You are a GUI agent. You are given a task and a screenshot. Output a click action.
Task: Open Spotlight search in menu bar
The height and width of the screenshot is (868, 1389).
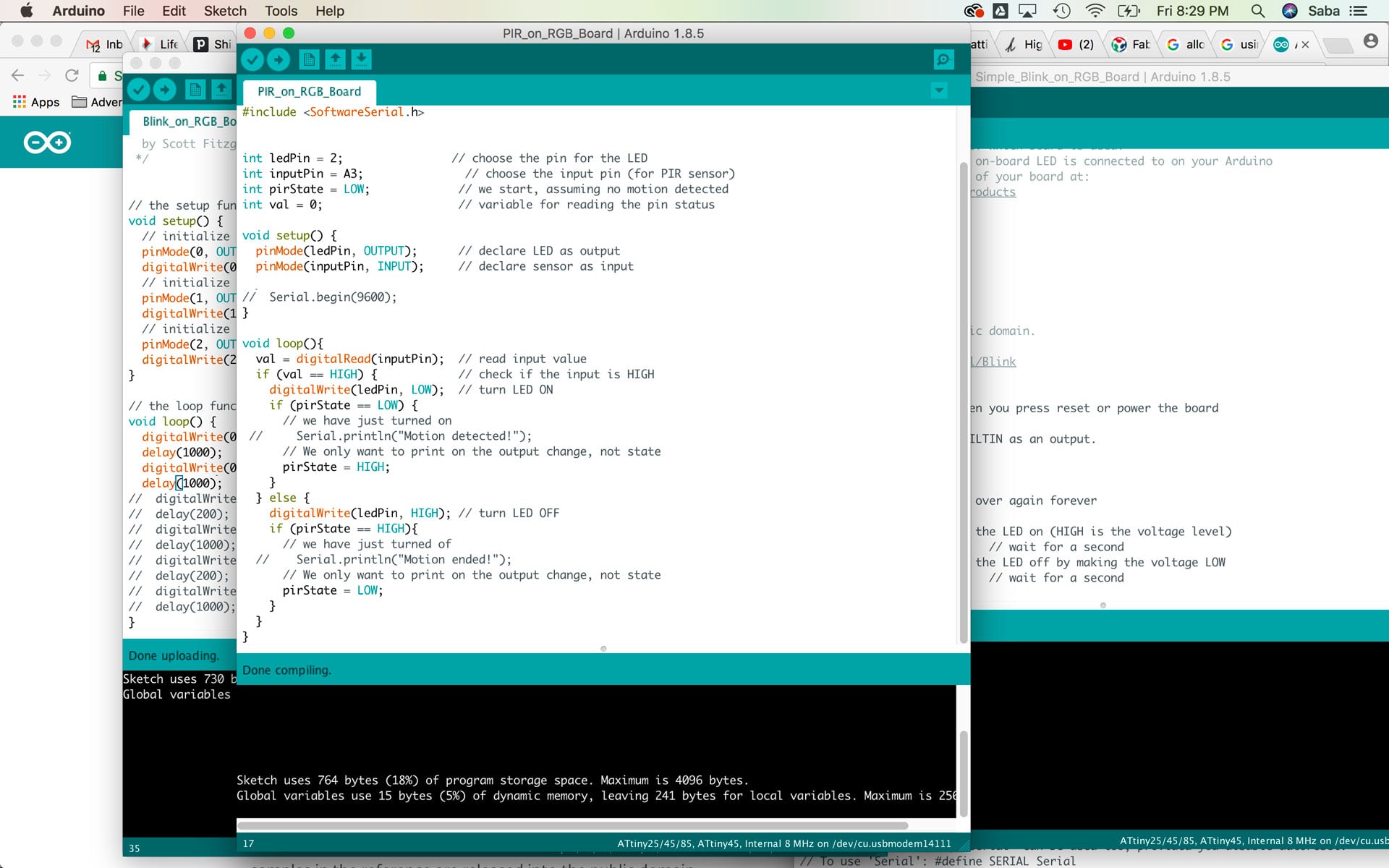point(1258,11)
